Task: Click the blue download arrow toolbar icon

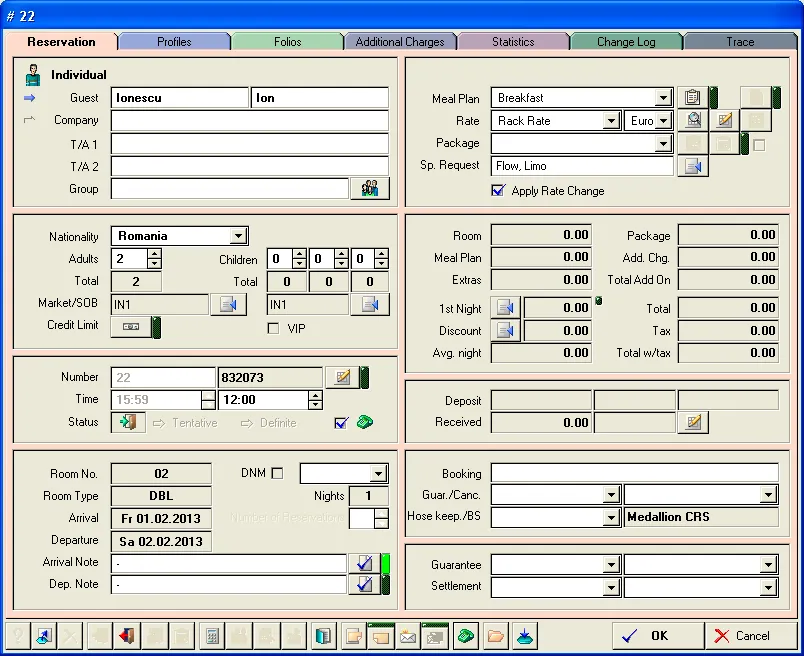Action: pyautogui.click(x=524, y=637)
